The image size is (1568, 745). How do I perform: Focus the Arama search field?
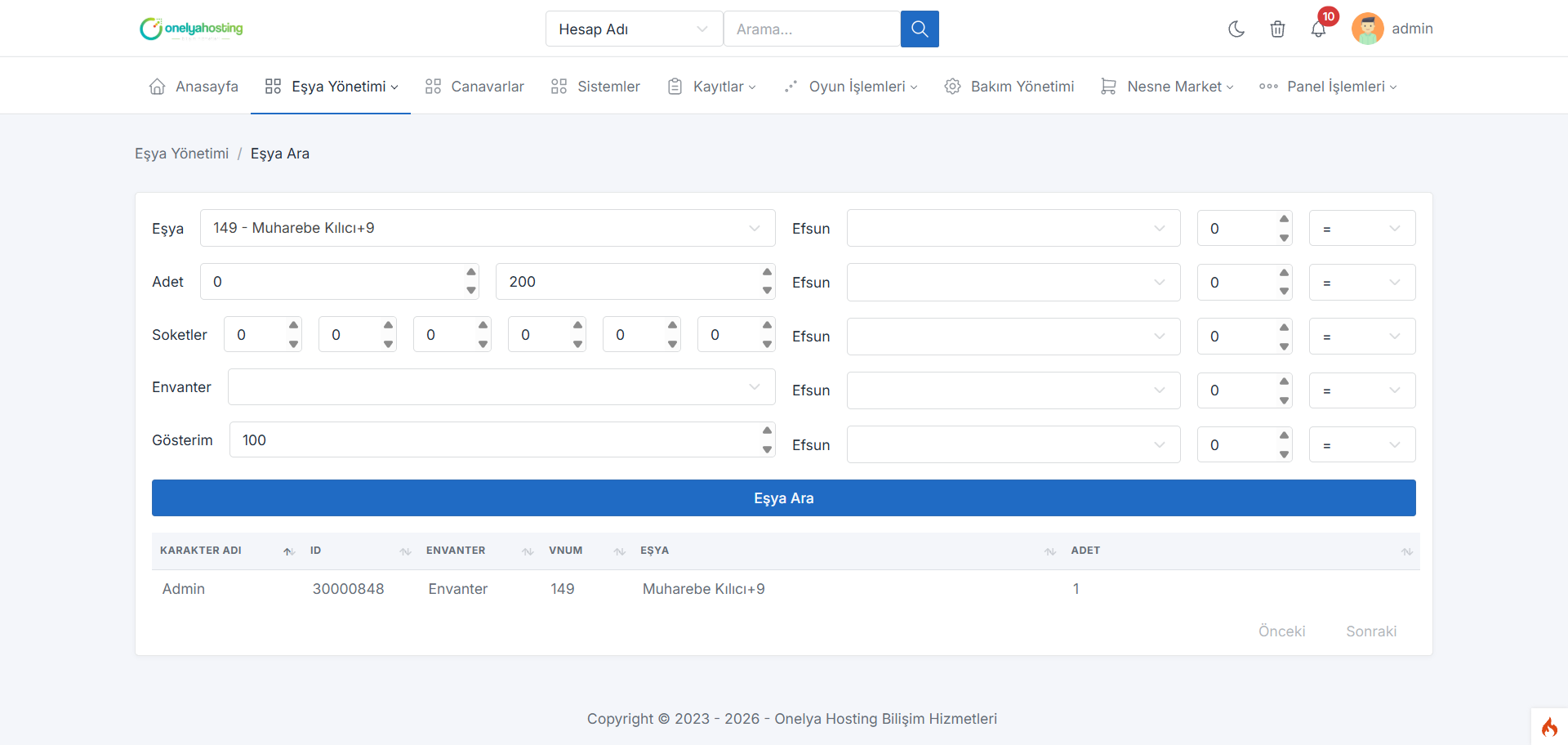coord(812,29)
